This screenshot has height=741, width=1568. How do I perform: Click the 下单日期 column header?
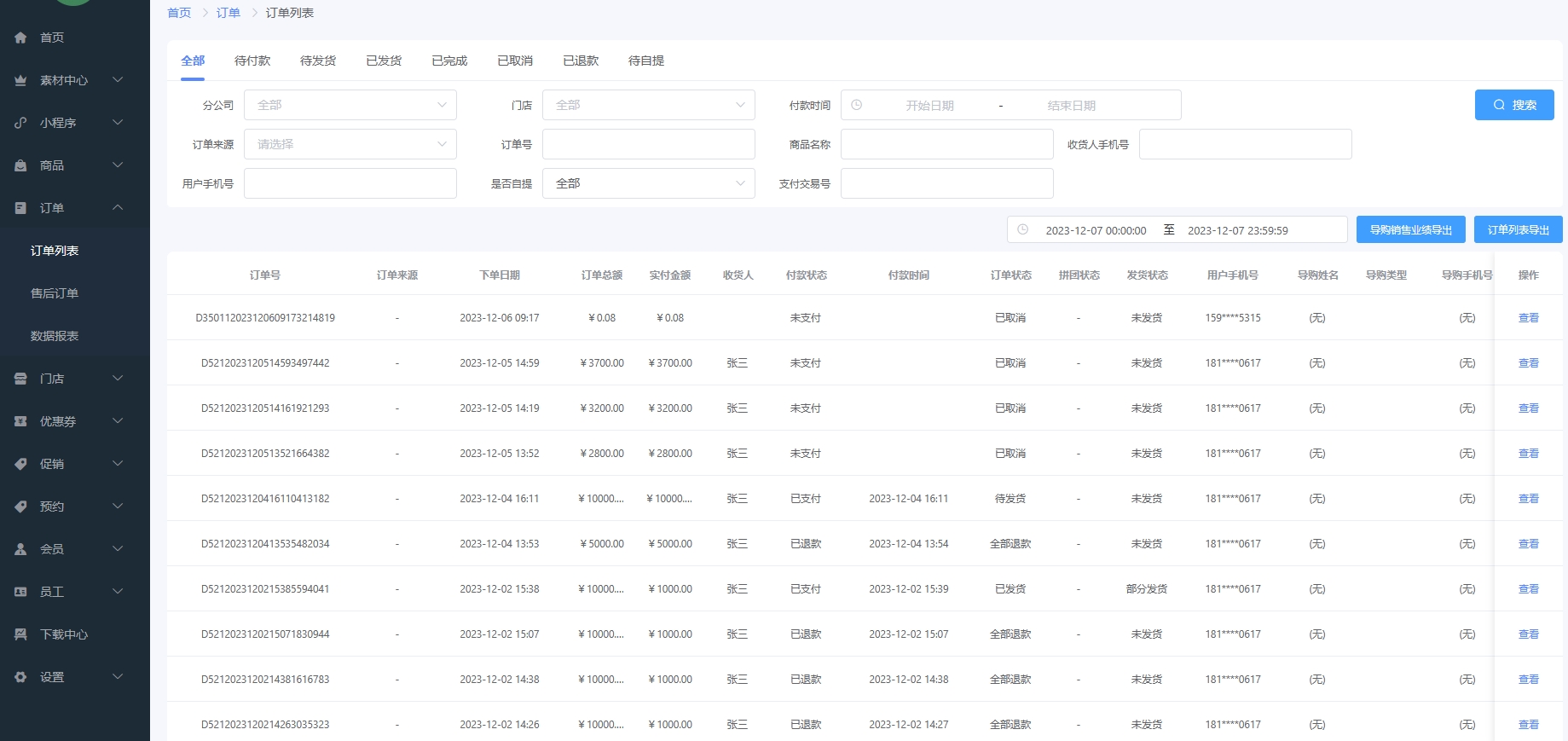[500, 275]
